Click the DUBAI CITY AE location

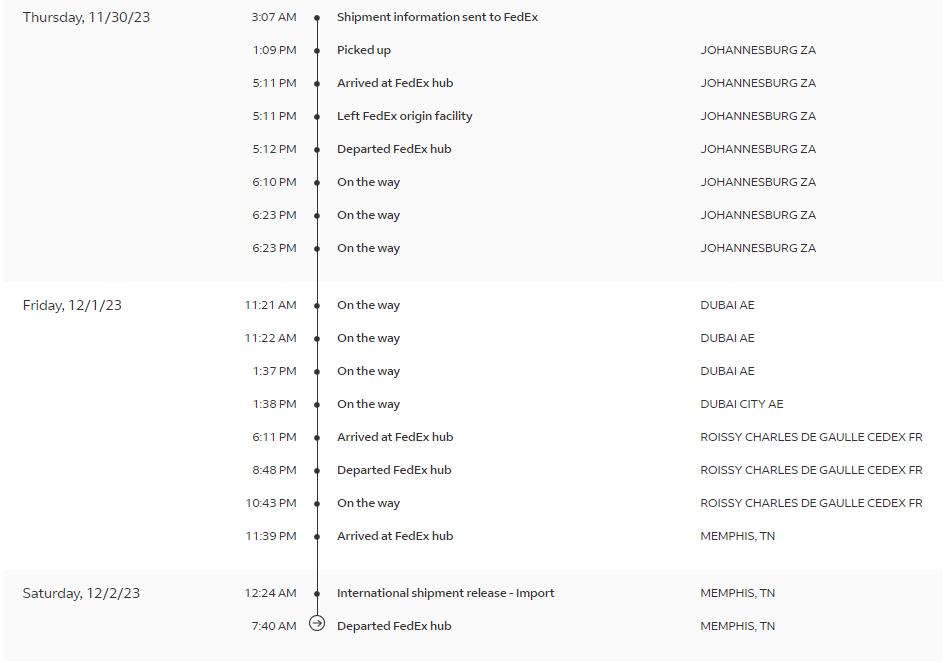pos(741,405)
